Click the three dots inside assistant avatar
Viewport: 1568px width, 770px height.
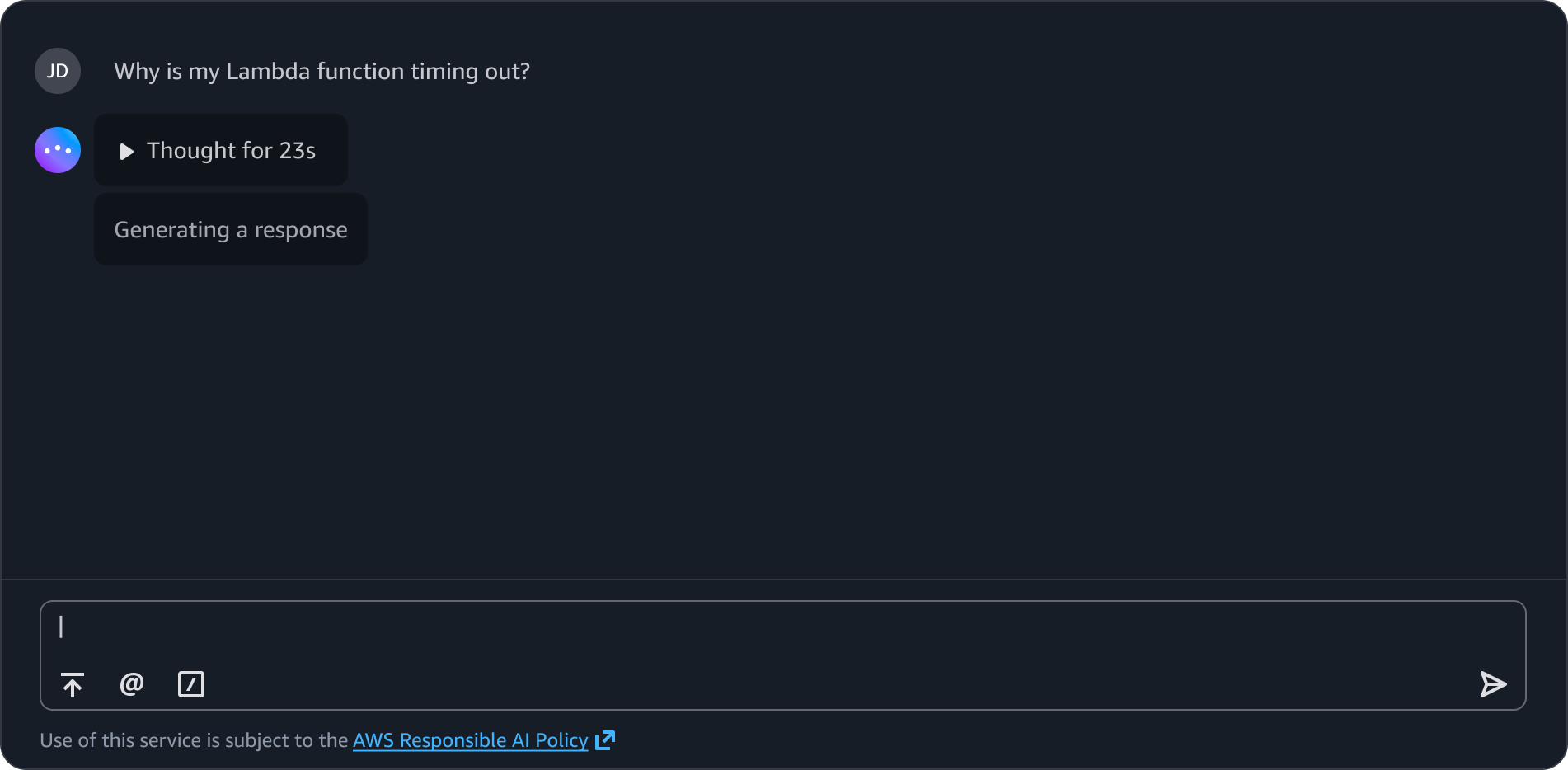pyautogui.click(x=58, y=150)
